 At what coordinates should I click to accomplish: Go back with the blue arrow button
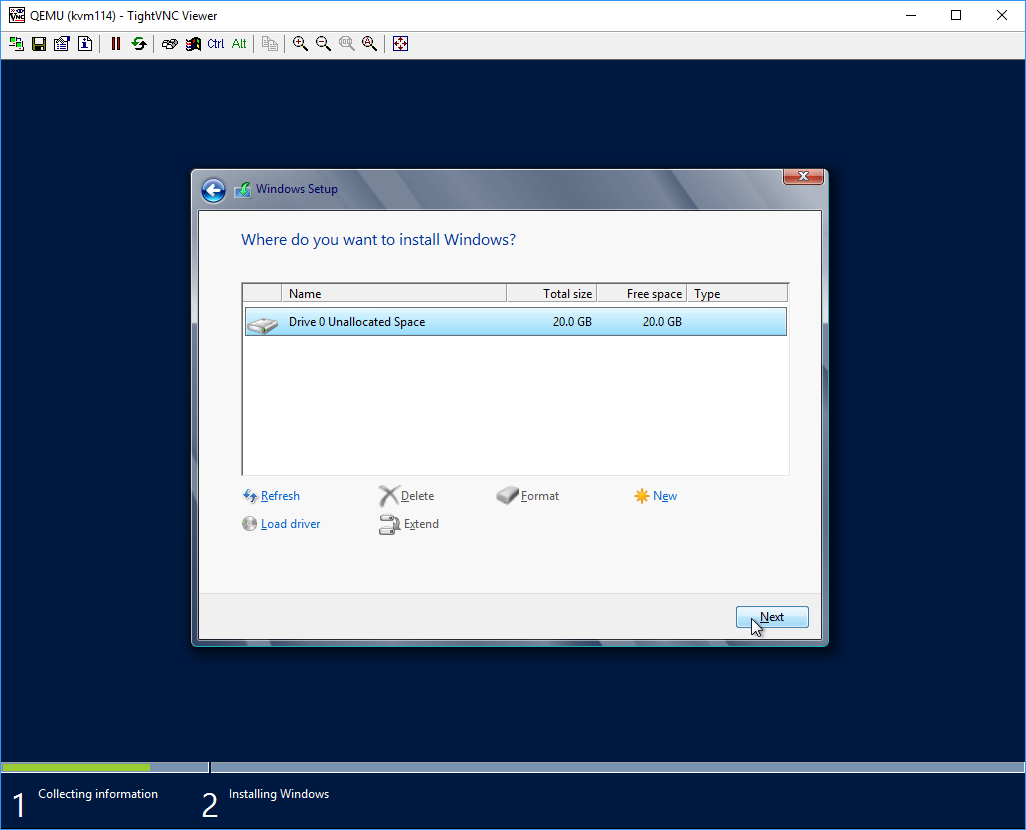coord(213,190)
